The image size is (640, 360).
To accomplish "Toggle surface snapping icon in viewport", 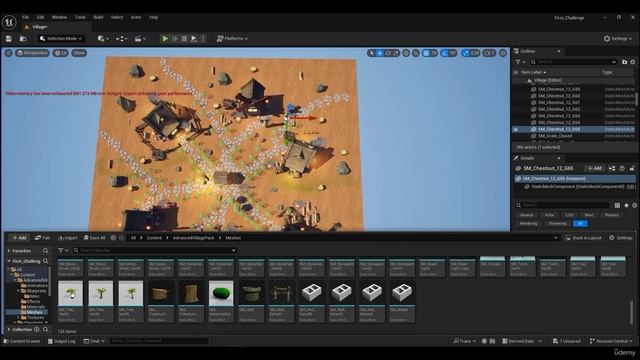I will 416,53.
